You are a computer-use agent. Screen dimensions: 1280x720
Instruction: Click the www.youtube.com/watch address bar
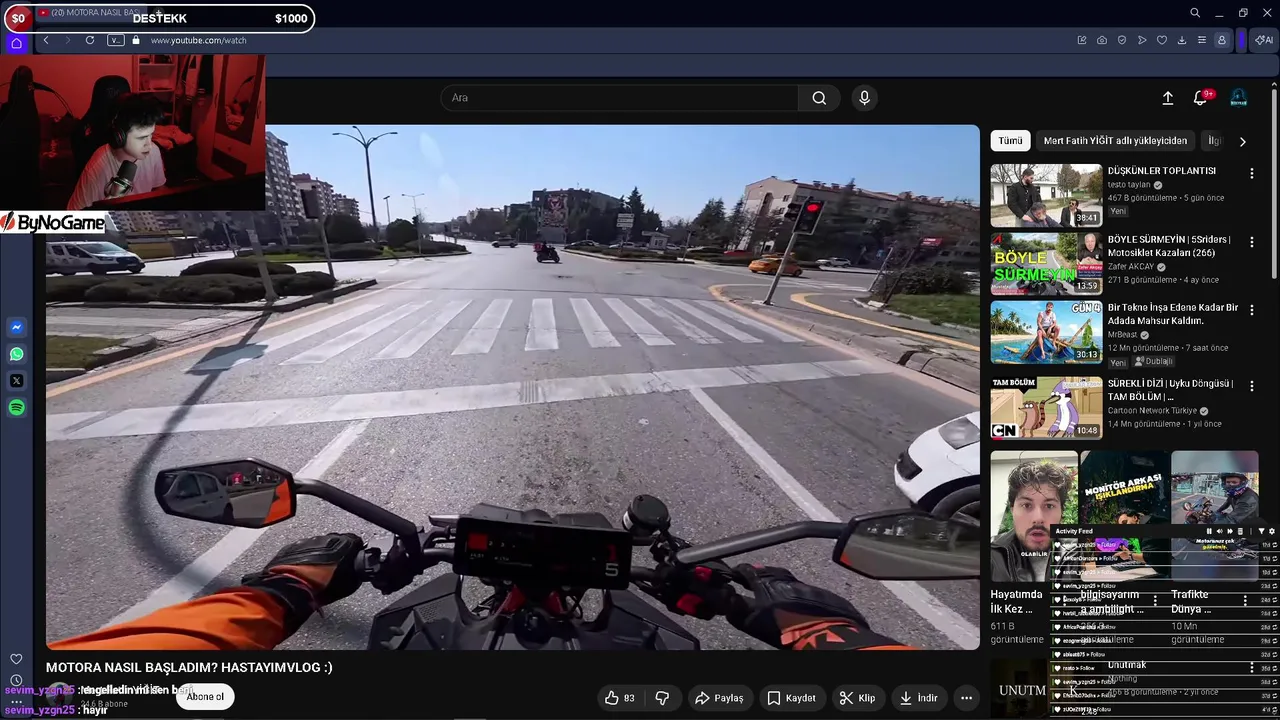pyautogui.click(x=198, y=40)
